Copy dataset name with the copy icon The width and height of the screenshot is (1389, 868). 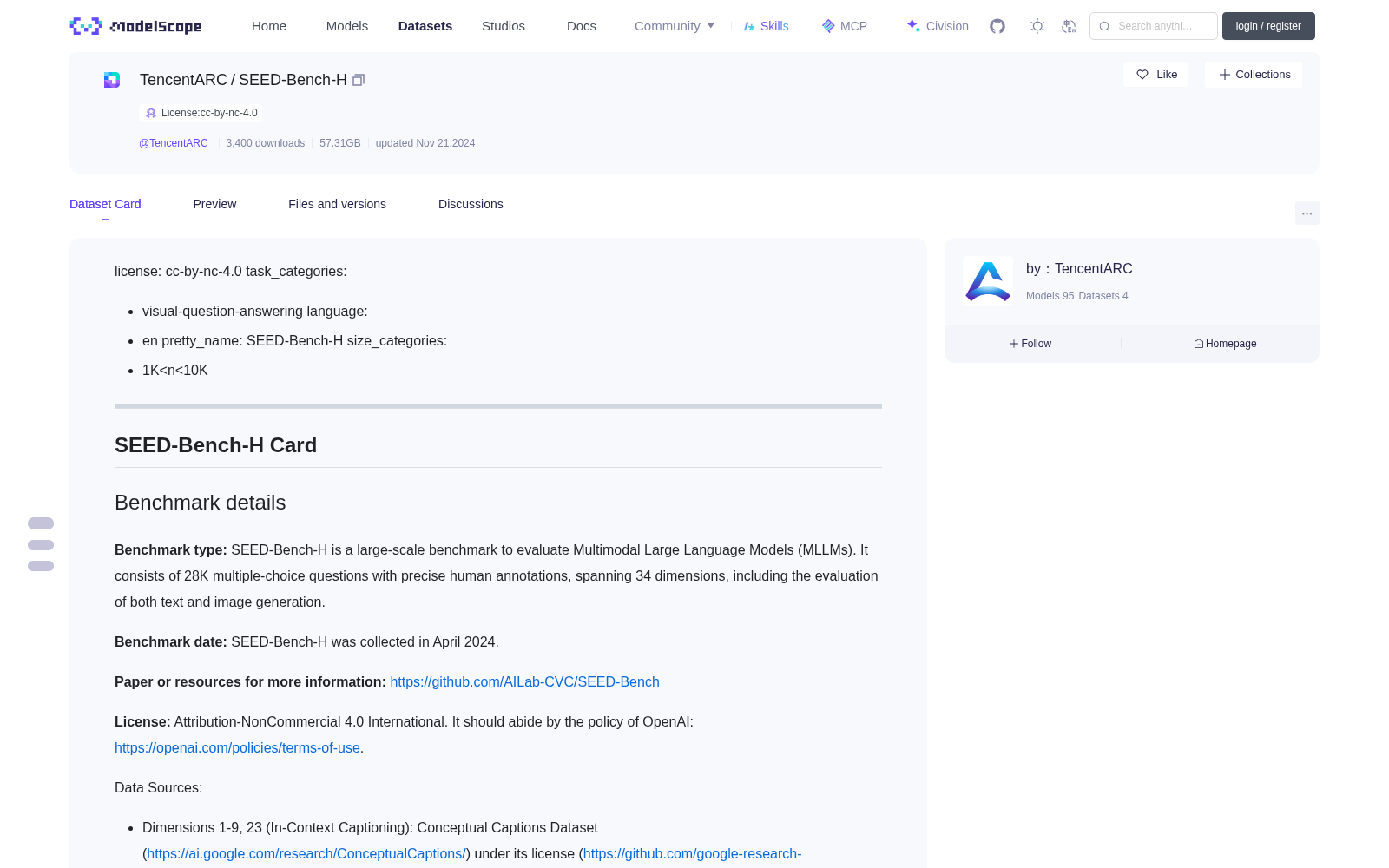[359, 80]
